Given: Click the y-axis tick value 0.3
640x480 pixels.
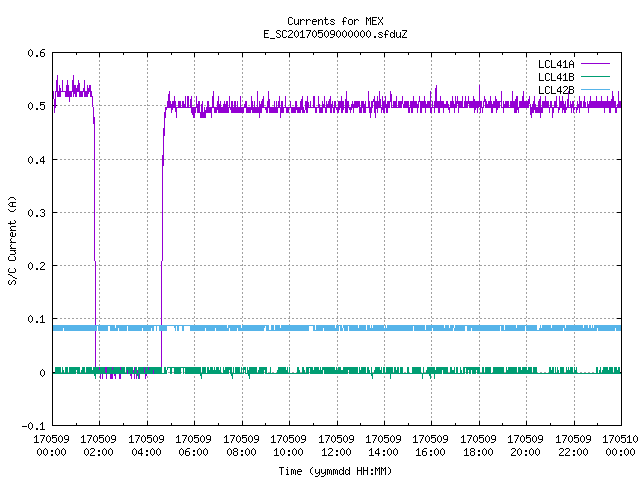Looking at the screenshot, I should click(x=36, y=213).
